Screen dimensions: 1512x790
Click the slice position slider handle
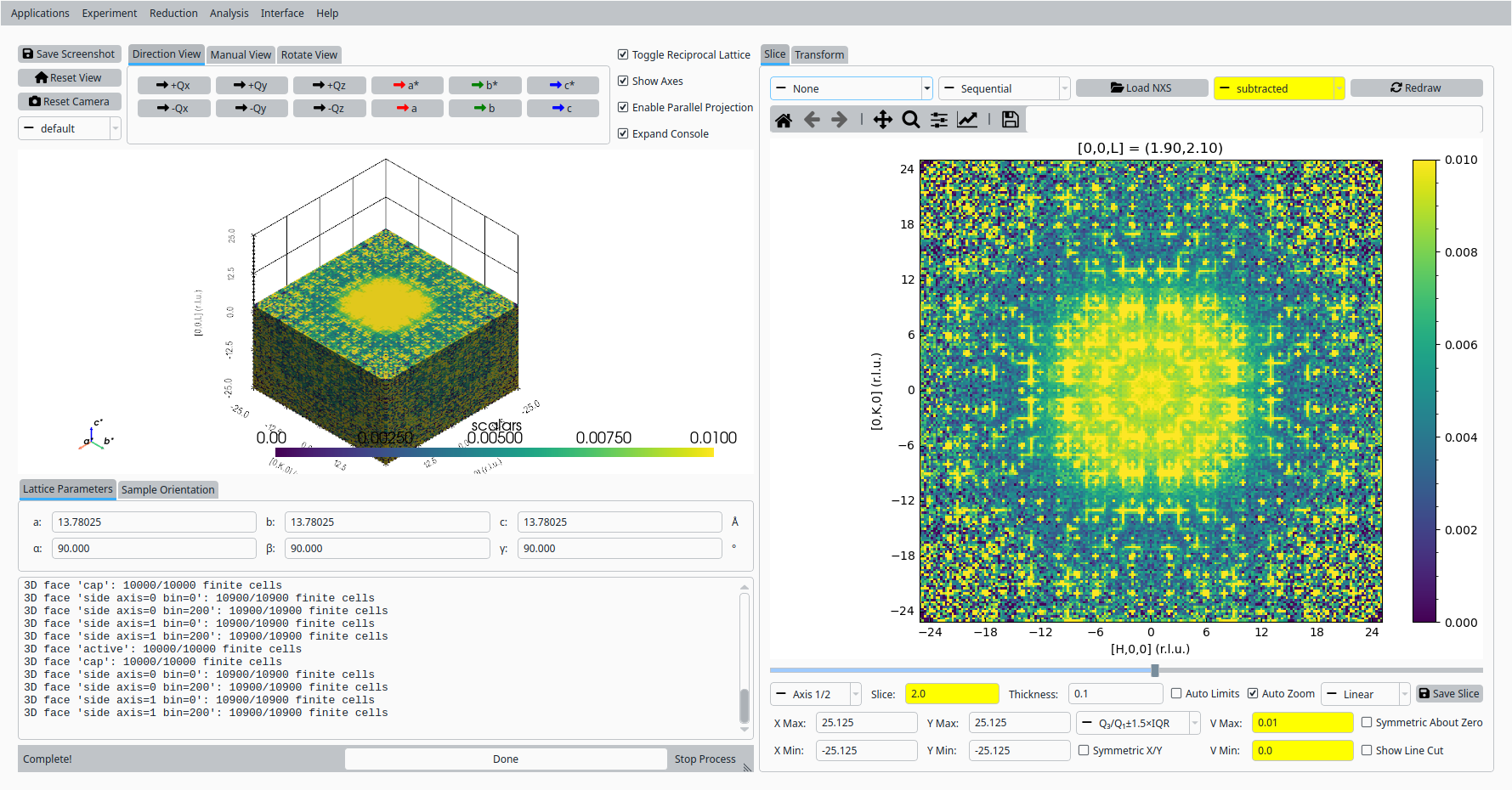[x=1155, y=670]
